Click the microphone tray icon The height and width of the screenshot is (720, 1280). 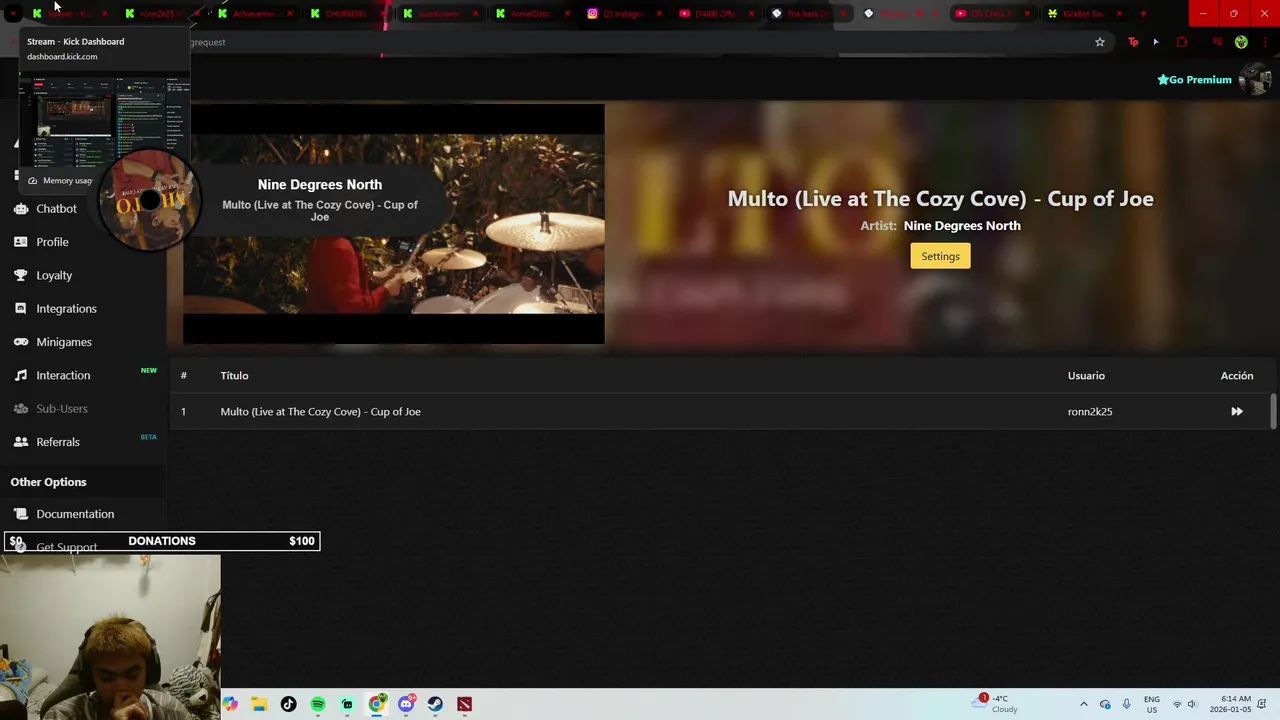[x=1126, y=704]
